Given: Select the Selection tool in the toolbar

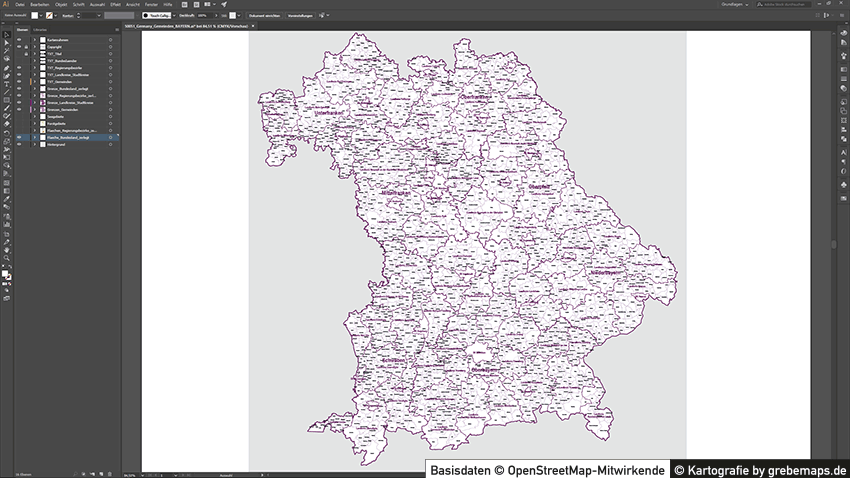Looking at the screenshot, I should (x=6, y=35).
